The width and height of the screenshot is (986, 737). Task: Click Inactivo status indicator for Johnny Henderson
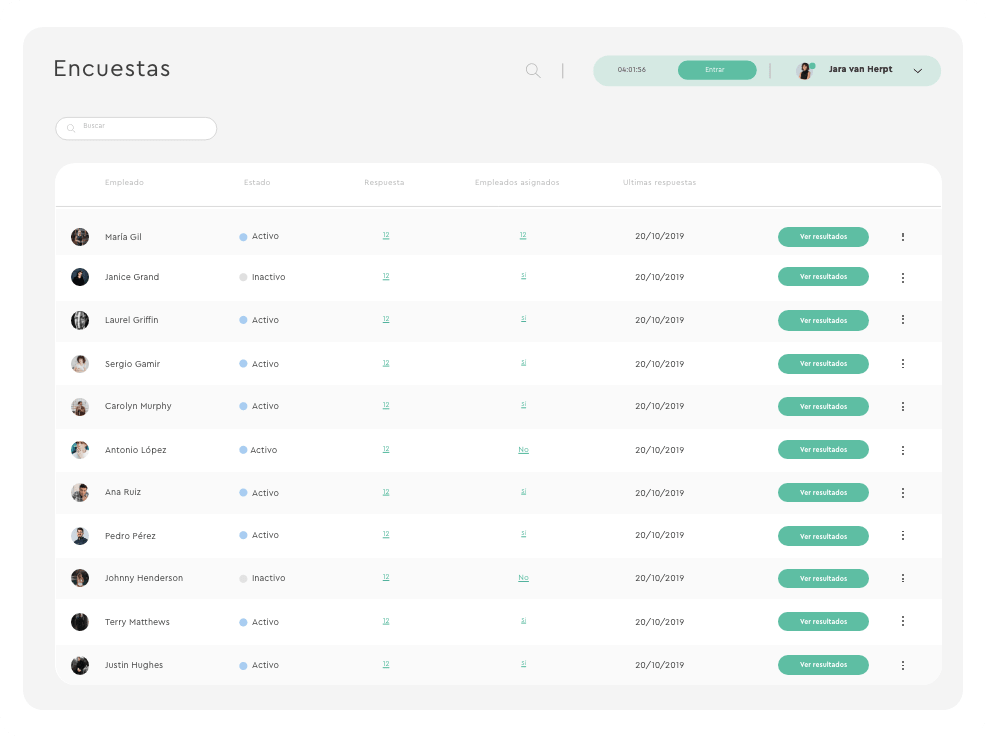(x=243, y=578)
